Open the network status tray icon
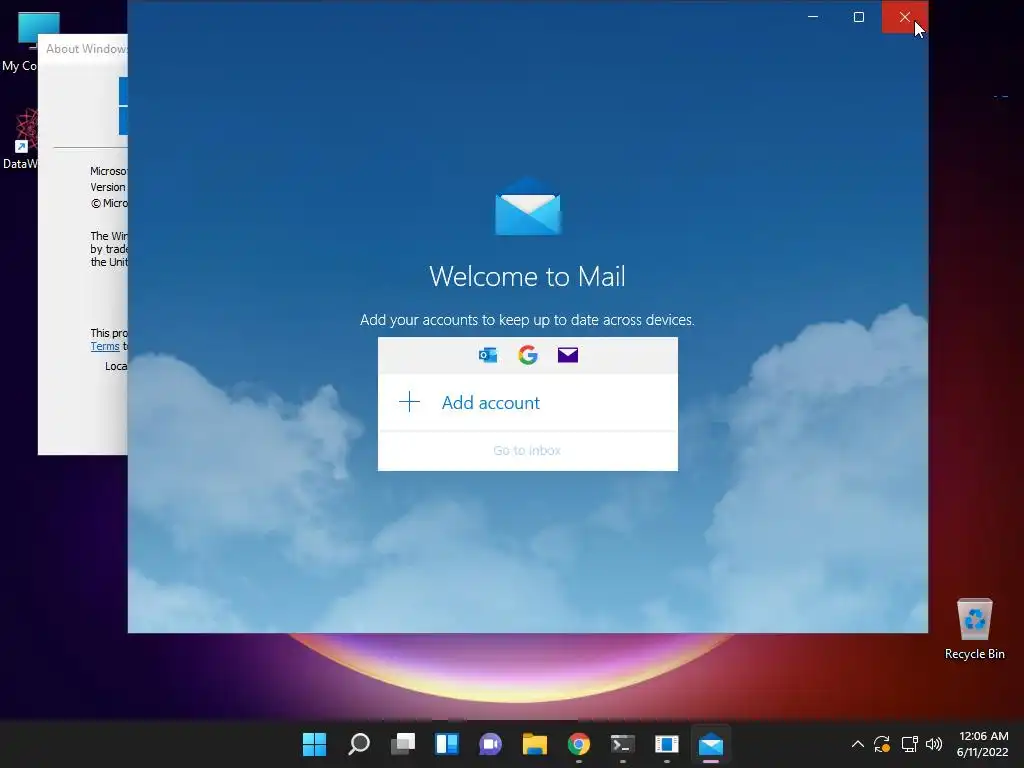Viewport: 1024px width, 768px height. (x=909, y=744)
